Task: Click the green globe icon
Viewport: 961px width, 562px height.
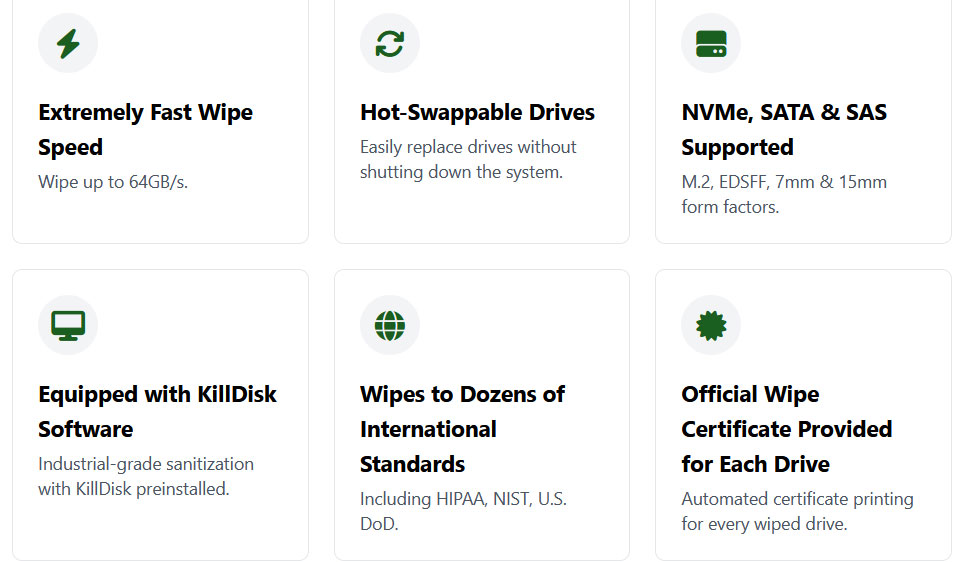Action: click(390, 325)
